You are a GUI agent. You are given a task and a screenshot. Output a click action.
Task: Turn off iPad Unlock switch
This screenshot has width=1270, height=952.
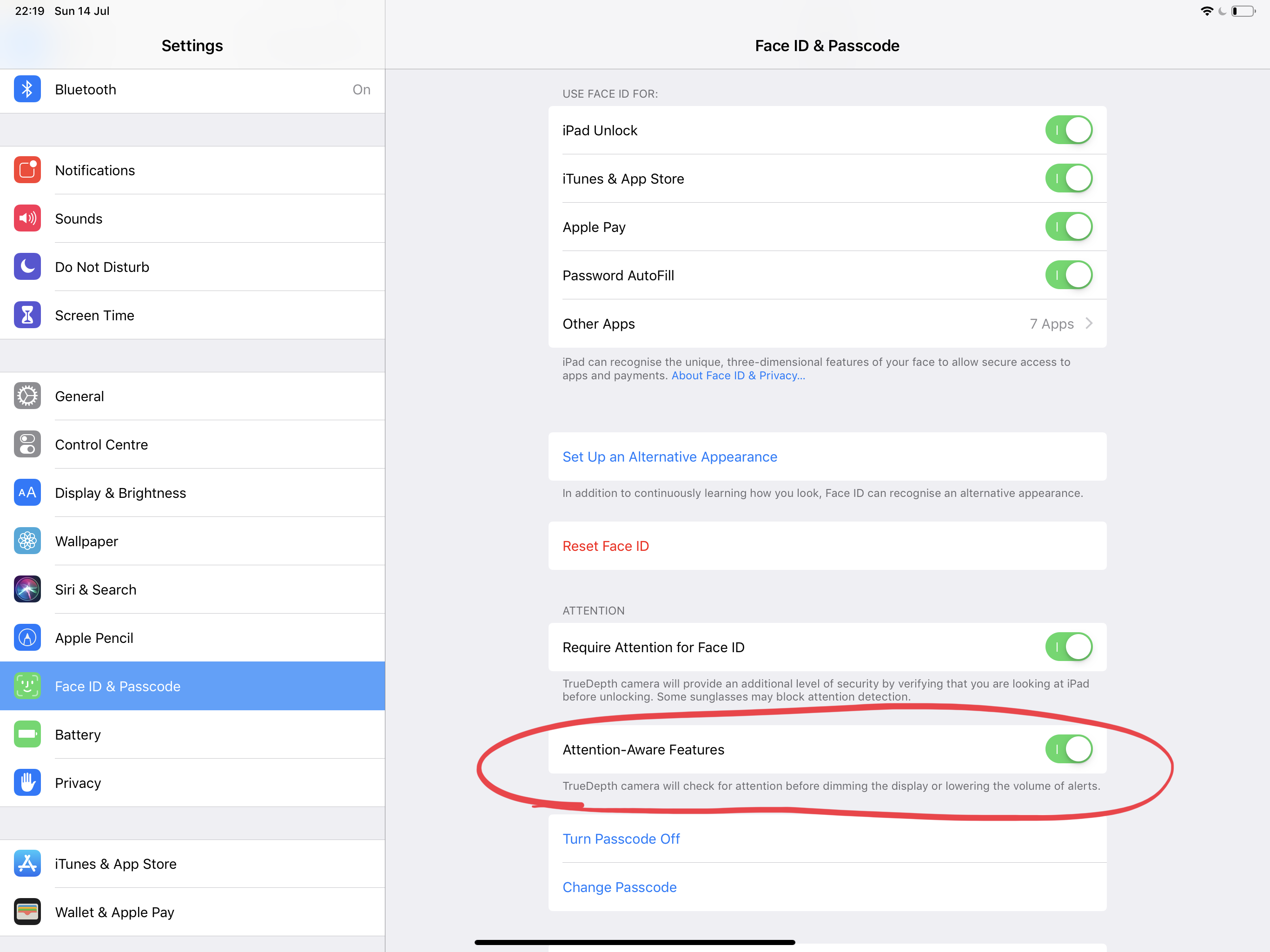pos(1068,130)
